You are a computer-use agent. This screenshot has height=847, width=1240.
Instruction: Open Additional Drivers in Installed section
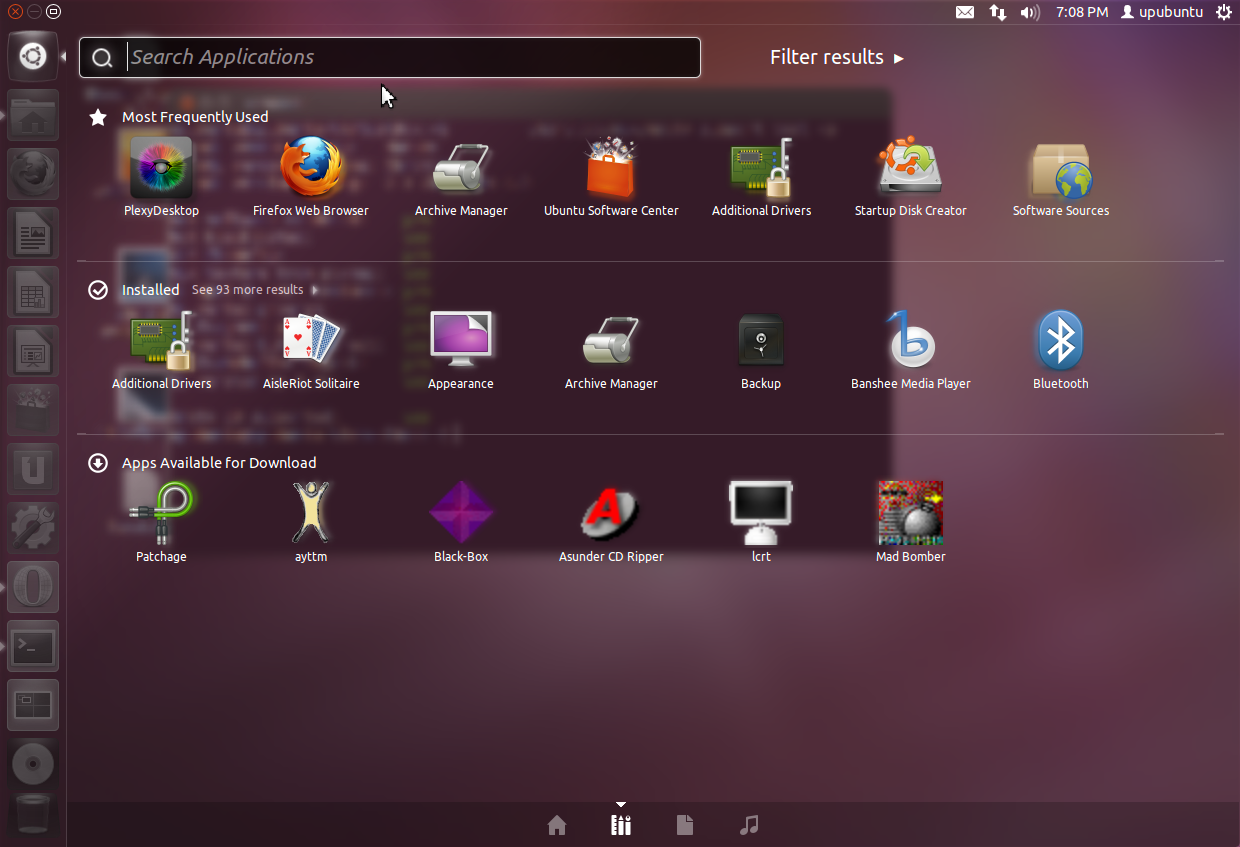pyautogui.click(x=161, y=350)
